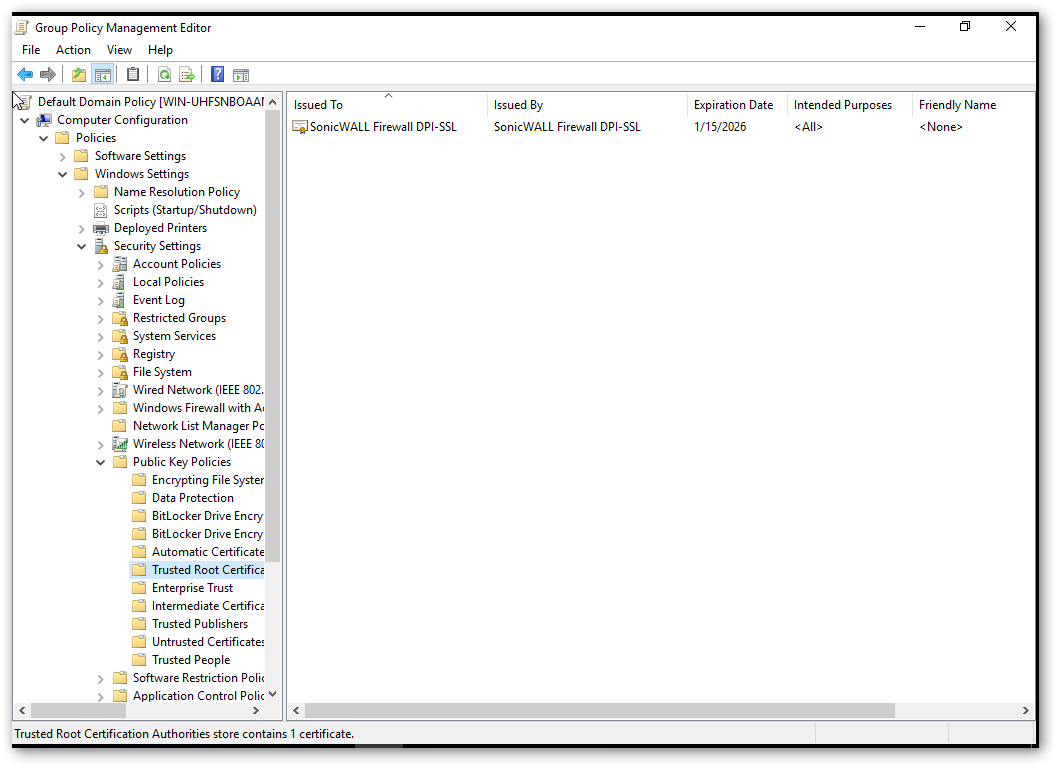Image resolution: width=1055 pixels, height=764 pixels.
Task: Select Untrusted Certificates in the tree
Action: click(208, 642)
